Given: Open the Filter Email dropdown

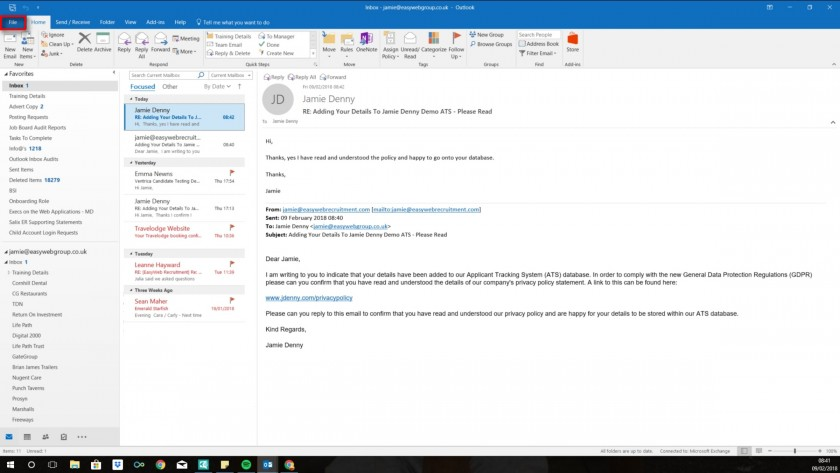Looking at the screenshot, I should (x=538, y=53).
